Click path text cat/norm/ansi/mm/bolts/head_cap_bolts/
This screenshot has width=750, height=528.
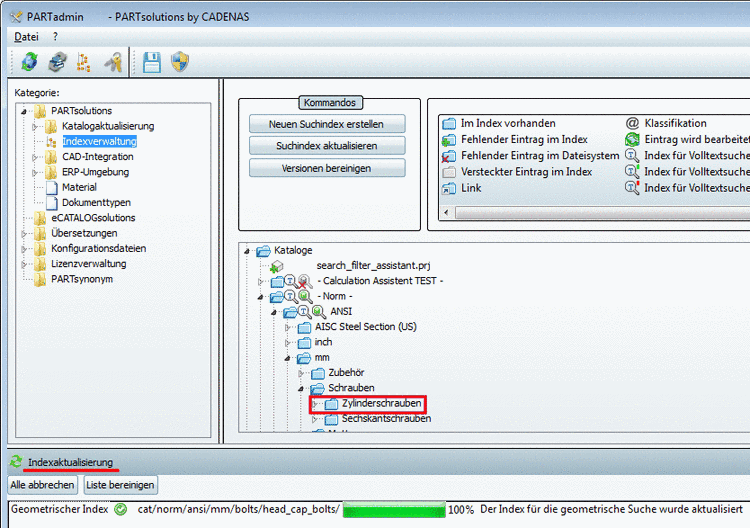click(239, 510)
